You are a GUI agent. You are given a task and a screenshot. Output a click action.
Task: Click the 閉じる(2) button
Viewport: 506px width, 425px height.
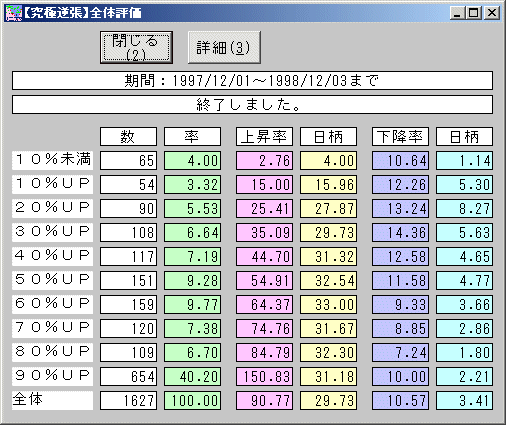(136, 47)
